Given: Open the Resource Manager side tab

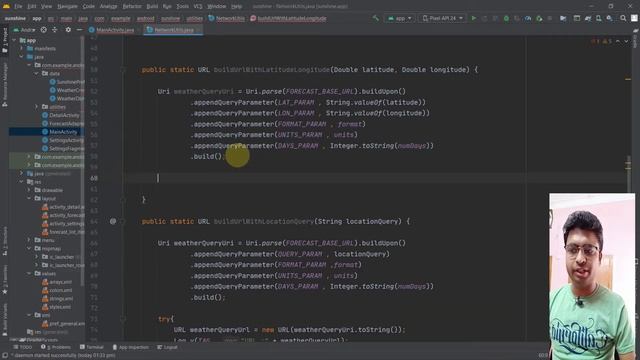Looking at the screenshot, I should click(x=5, y=84).
